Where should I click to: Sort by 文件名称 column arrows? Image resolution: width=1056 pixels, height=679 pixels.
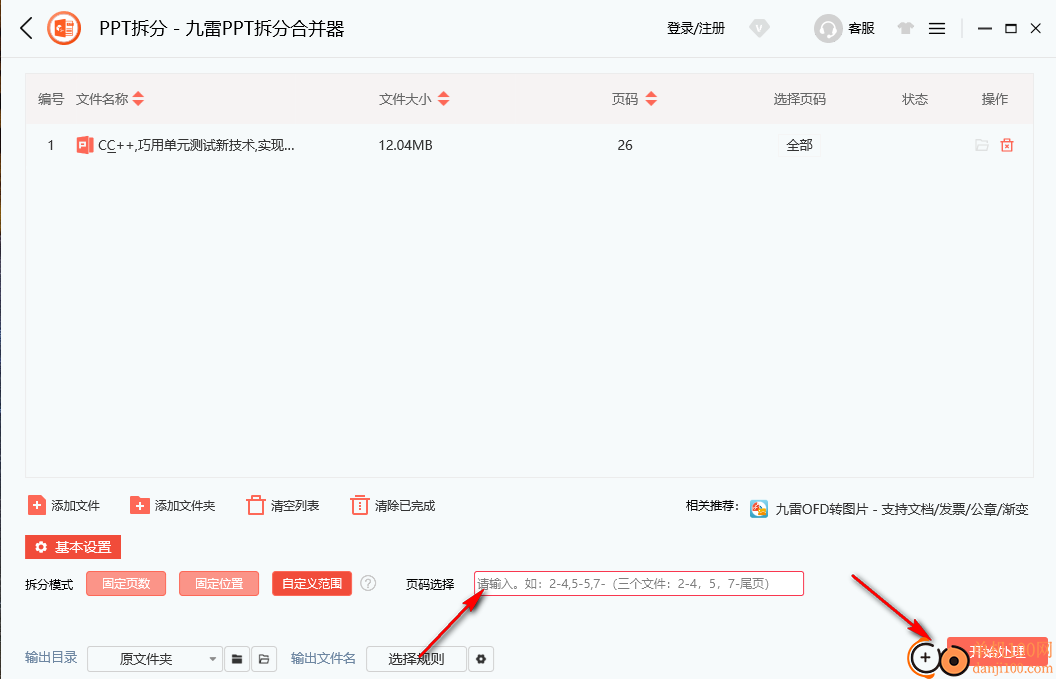[x=138, y=99]
